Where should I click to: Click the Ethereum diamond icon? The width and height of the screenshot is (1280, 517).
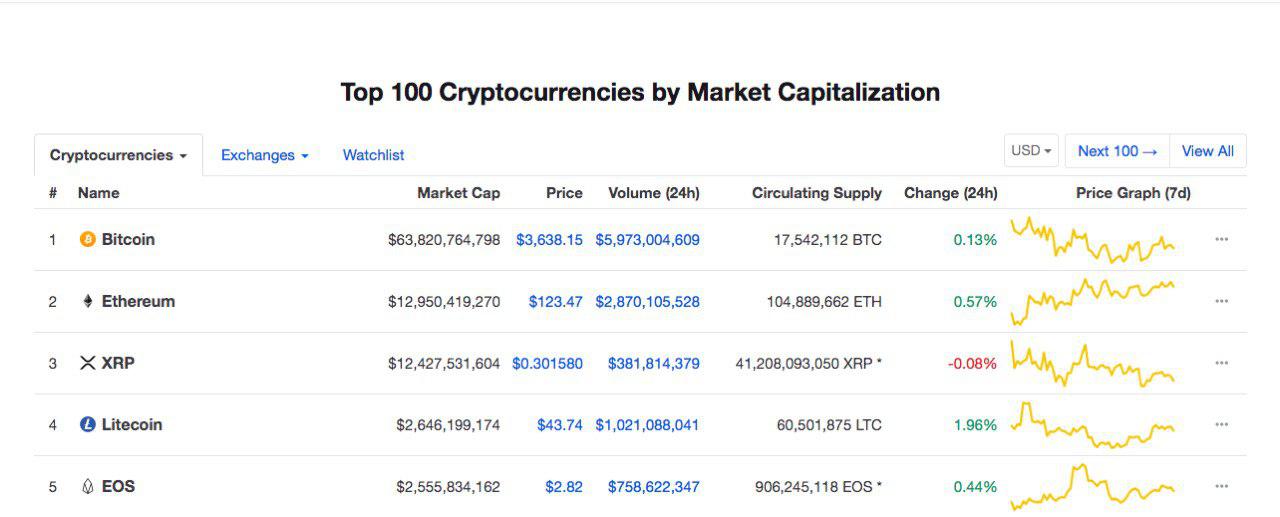click(x=87, y=301)
